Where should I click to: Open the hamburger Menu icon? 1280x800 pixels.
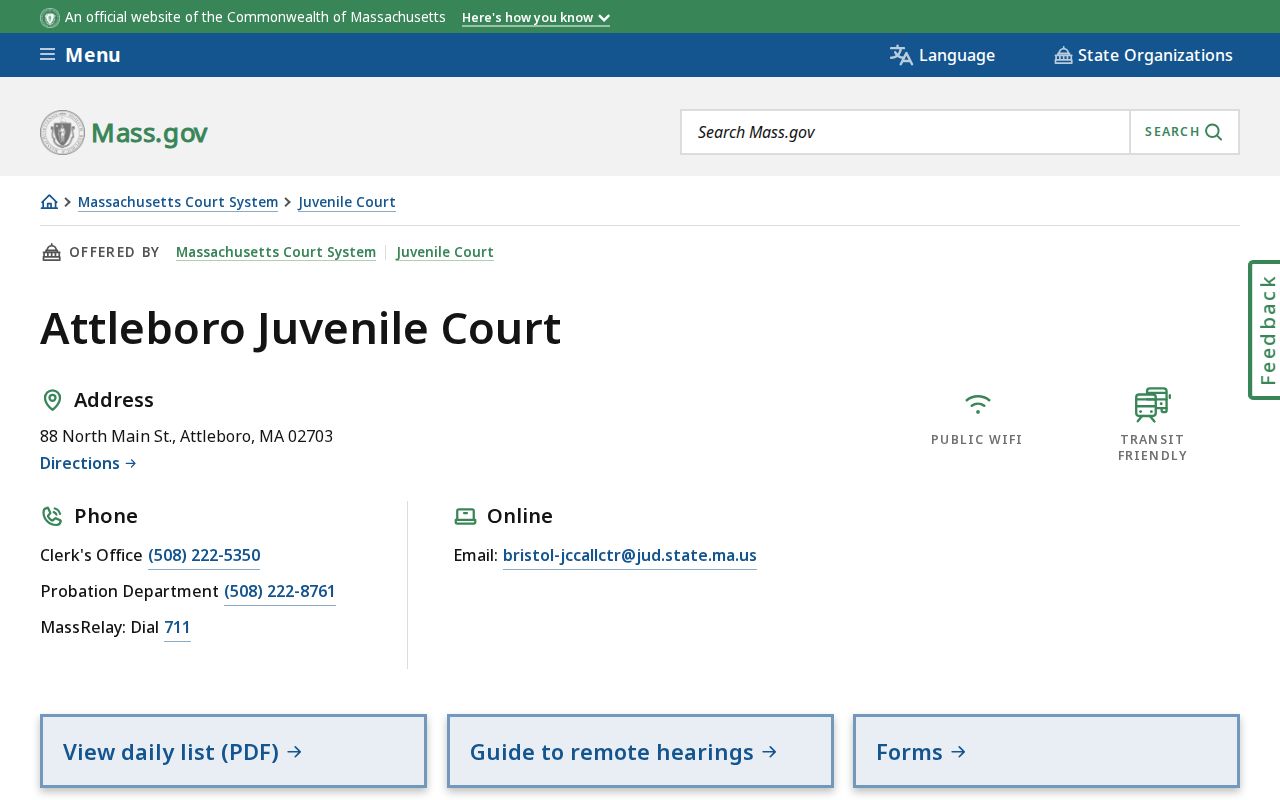pyautogui.click(x=47, y=54)
